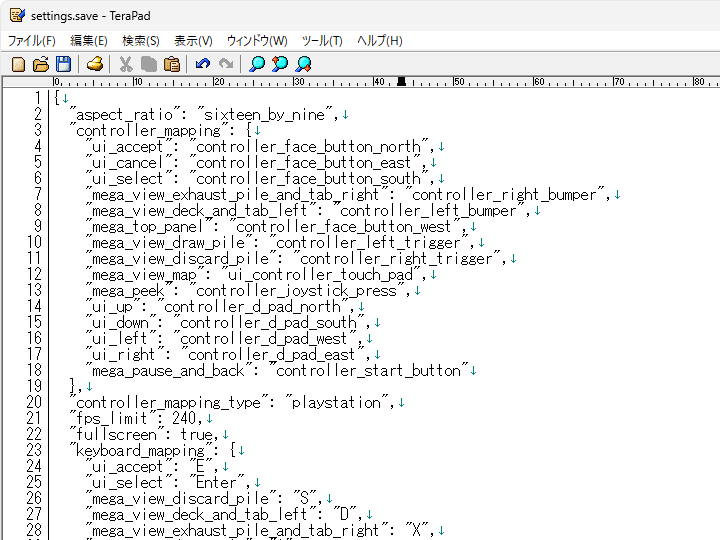
Task: Click the New file toolbar icon
Action: coord(18,64)
